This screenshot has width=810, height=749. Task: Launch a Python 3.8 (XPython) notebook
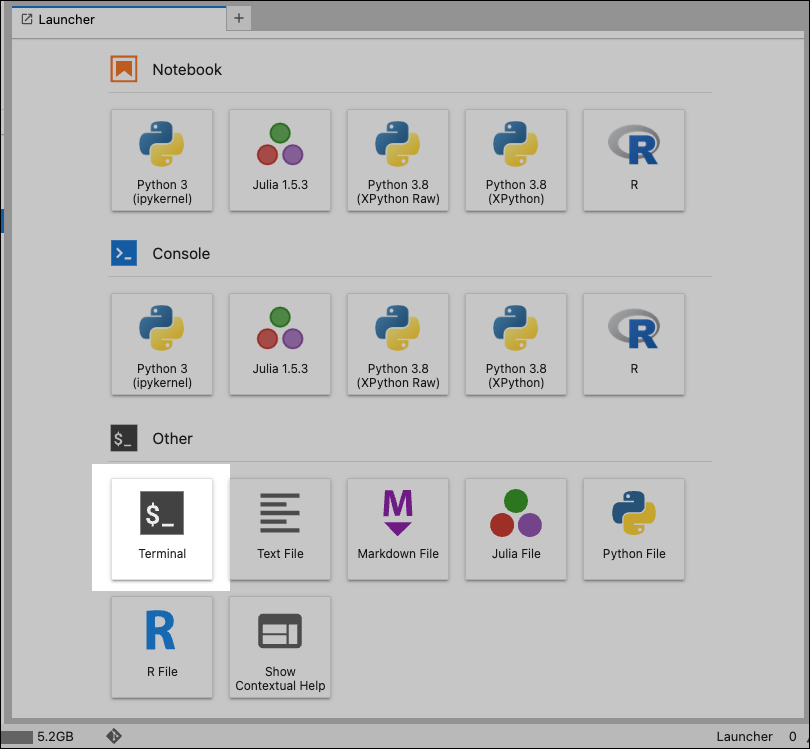click(x=515, y=160)
